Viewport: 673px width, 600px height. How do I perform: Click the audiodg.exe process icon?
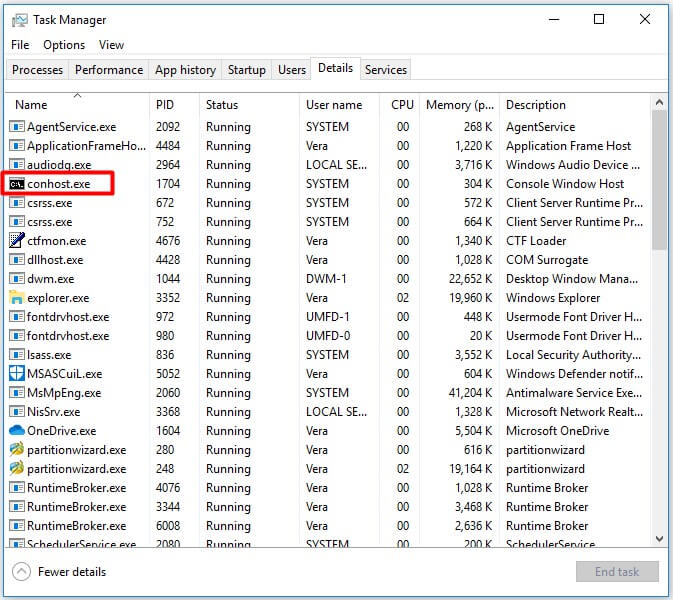tap(16, 165)
